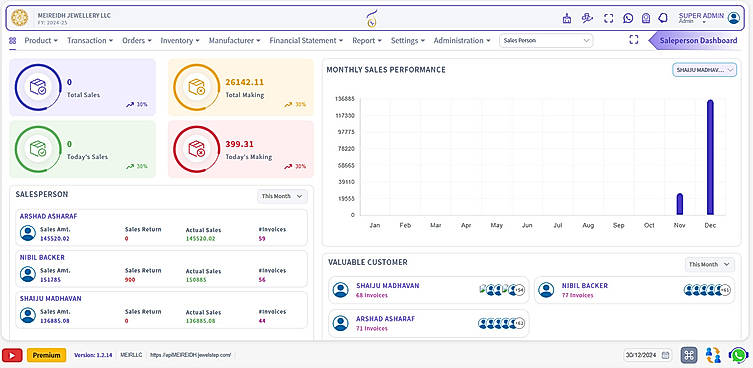The image size is (753, 368).
Task: Click the Premium button
Action: click(47, 355)
